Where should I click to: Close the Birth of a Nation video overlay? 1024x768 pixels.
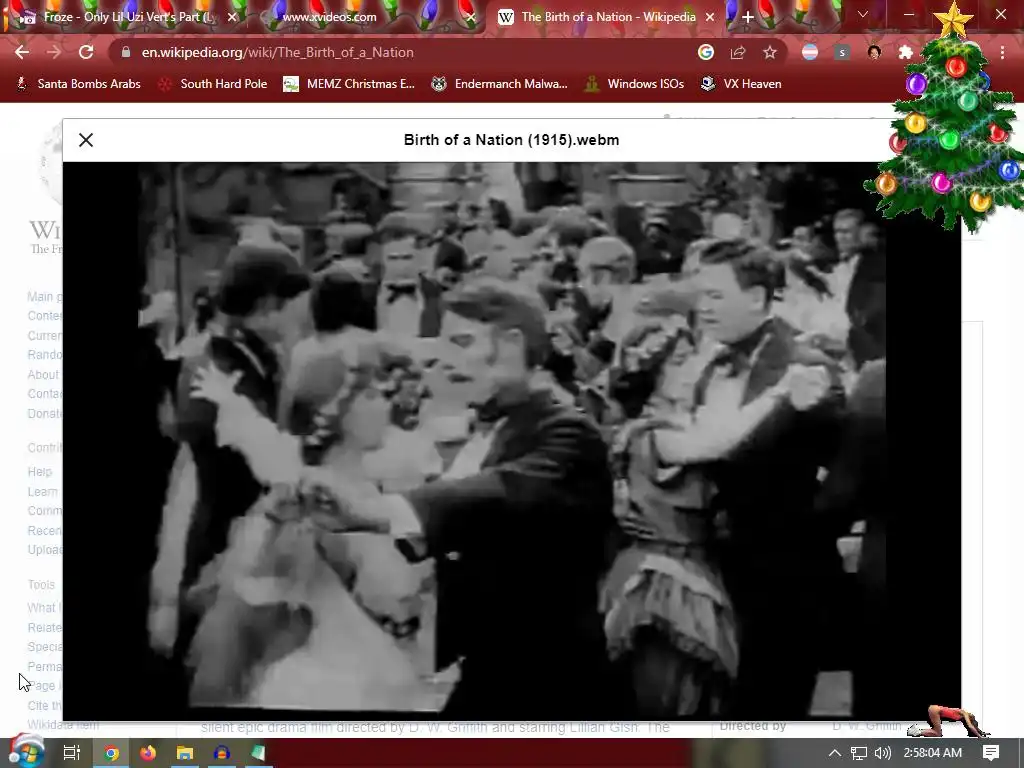tap(86, 140)
